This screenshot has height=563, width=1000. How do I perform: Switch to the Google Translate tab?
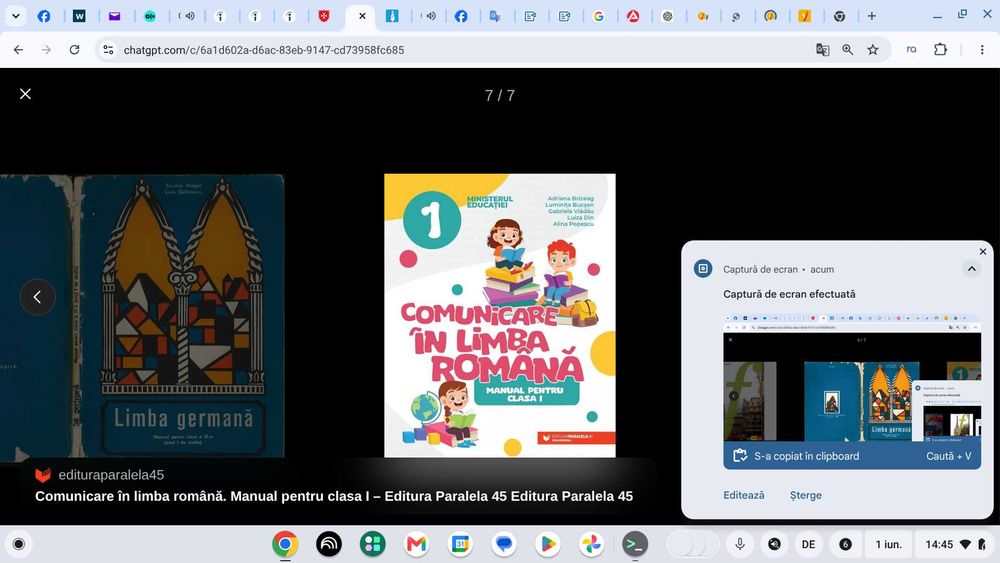pos(496,16)
